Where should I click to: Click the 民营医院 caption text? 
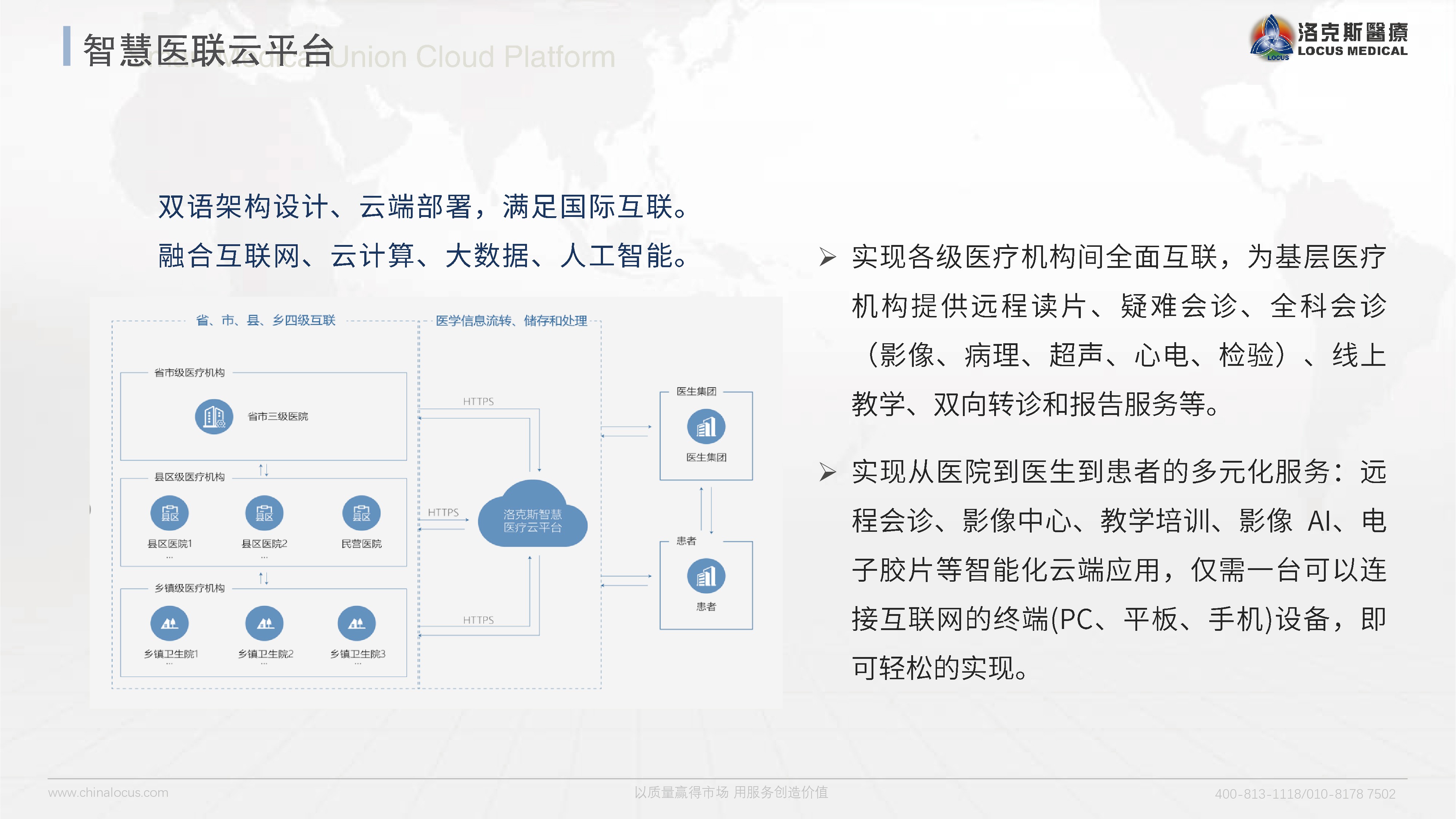pyautogui.click(x=361, y=544)
